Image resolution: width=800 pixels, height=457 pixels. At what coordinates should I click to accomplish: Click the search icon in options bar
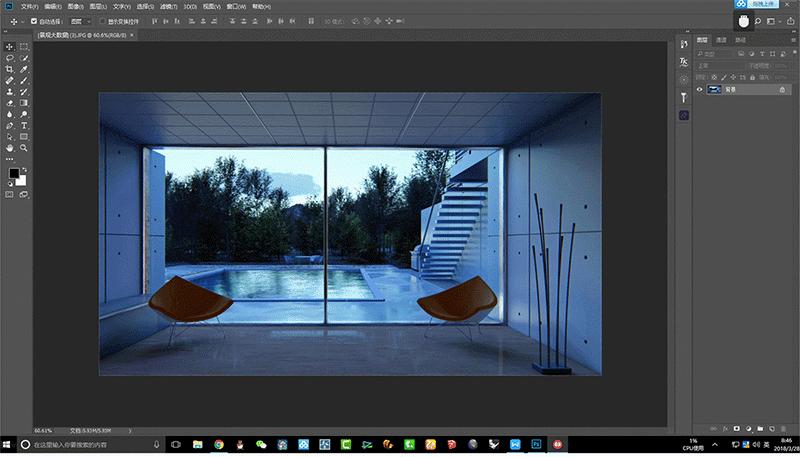(758, 20)
